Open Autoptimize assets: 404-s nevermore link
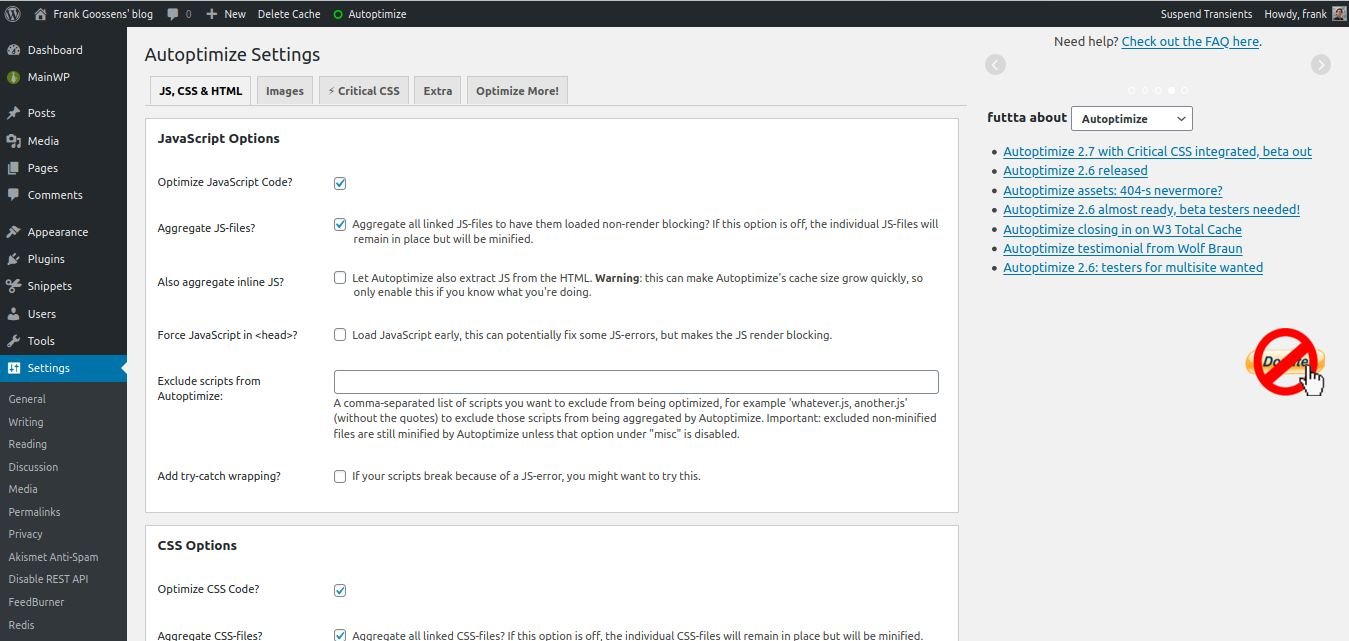 pyautogui.click(x=1113, y=190)
